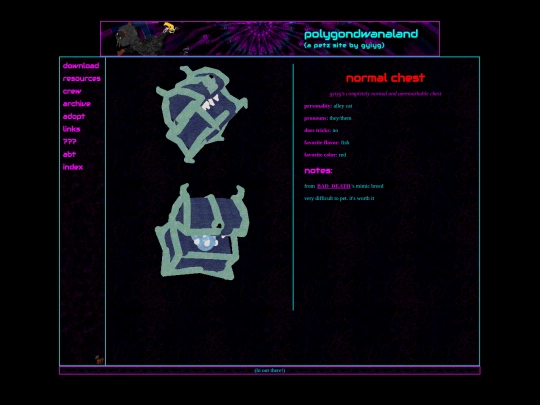
Task: Open the download page in sidebar
Action: click(x=81, y=66)
